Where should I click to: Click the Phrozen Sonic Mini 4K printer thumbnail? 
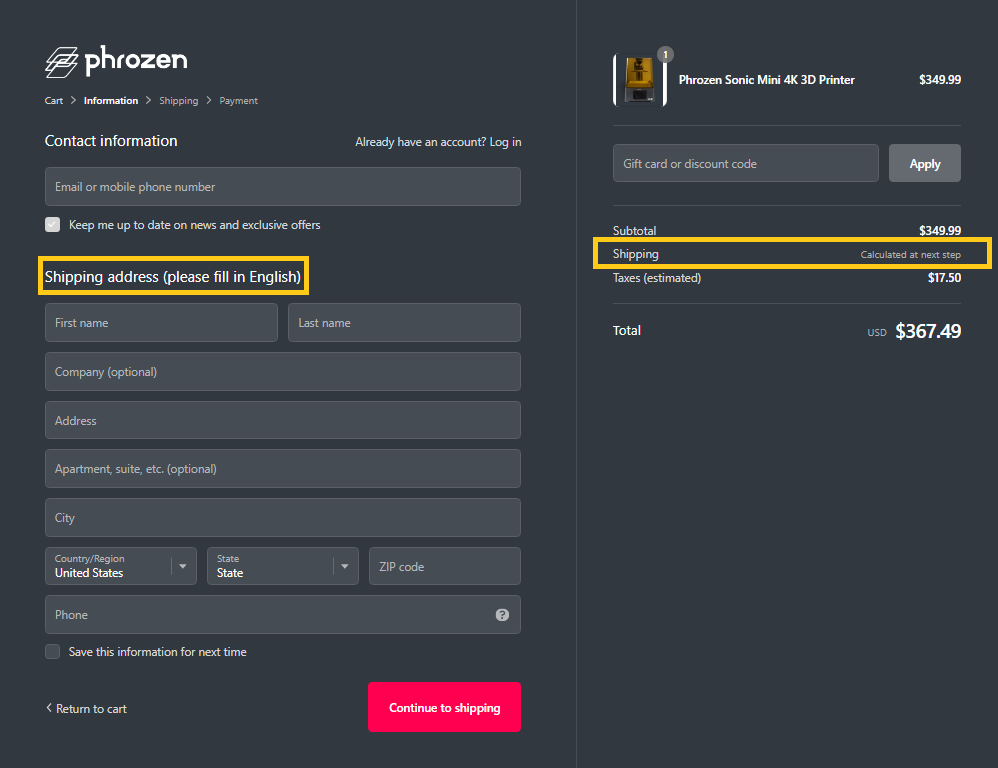[x=640, y=79]
